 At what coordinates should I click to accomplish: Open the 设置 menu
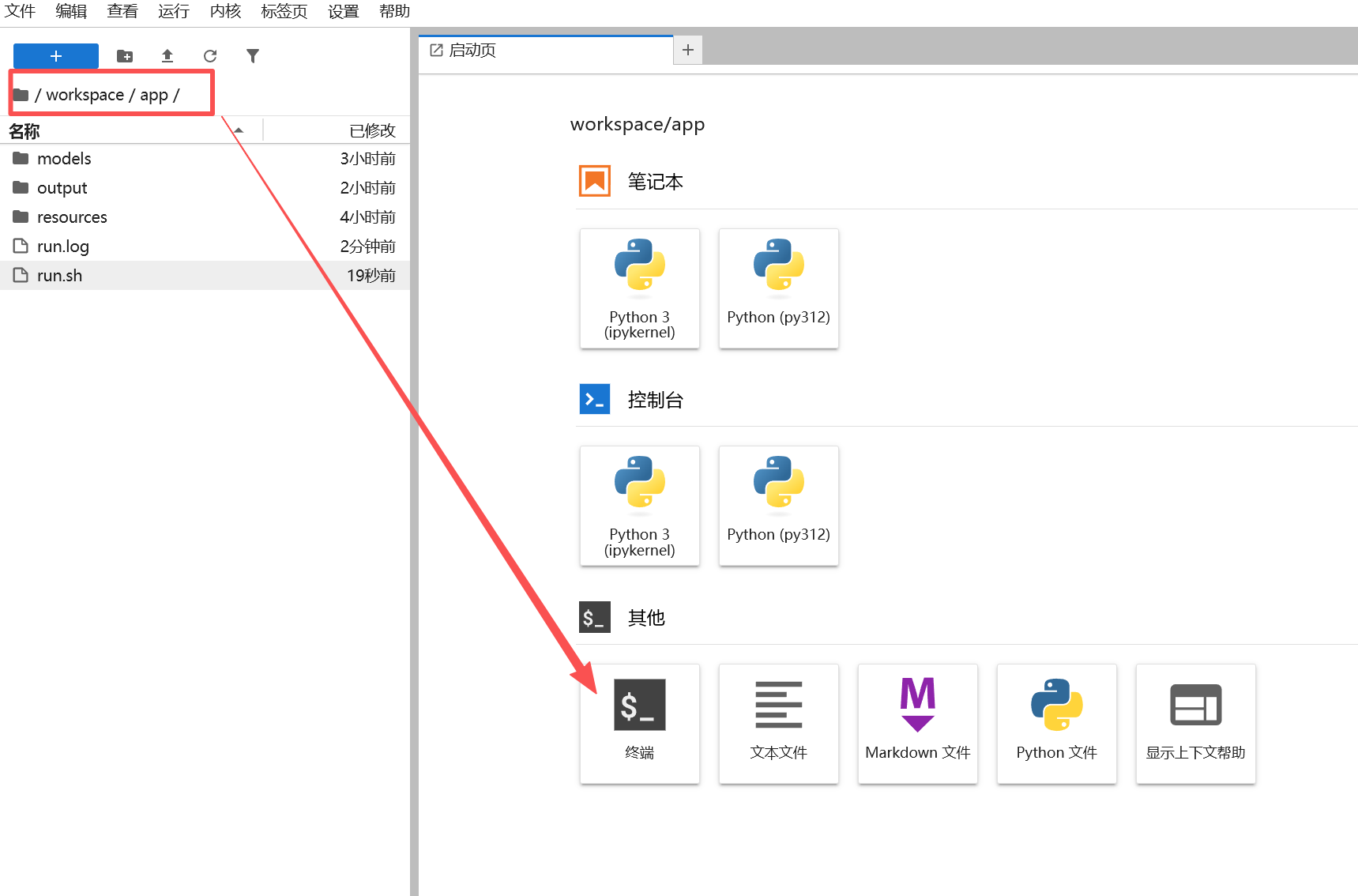344,11
